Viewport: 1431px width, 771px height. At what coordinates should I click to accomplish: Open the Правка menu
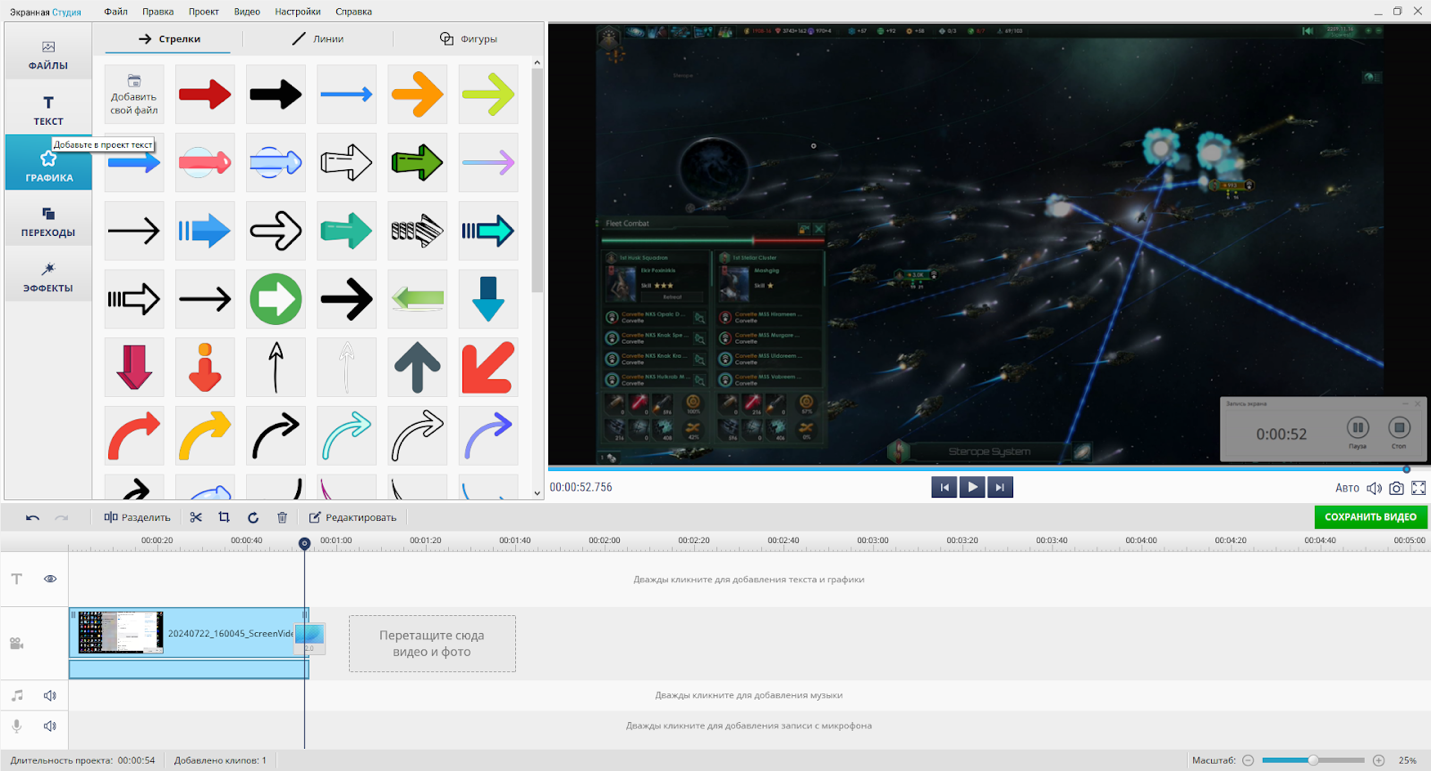(158, 12)
